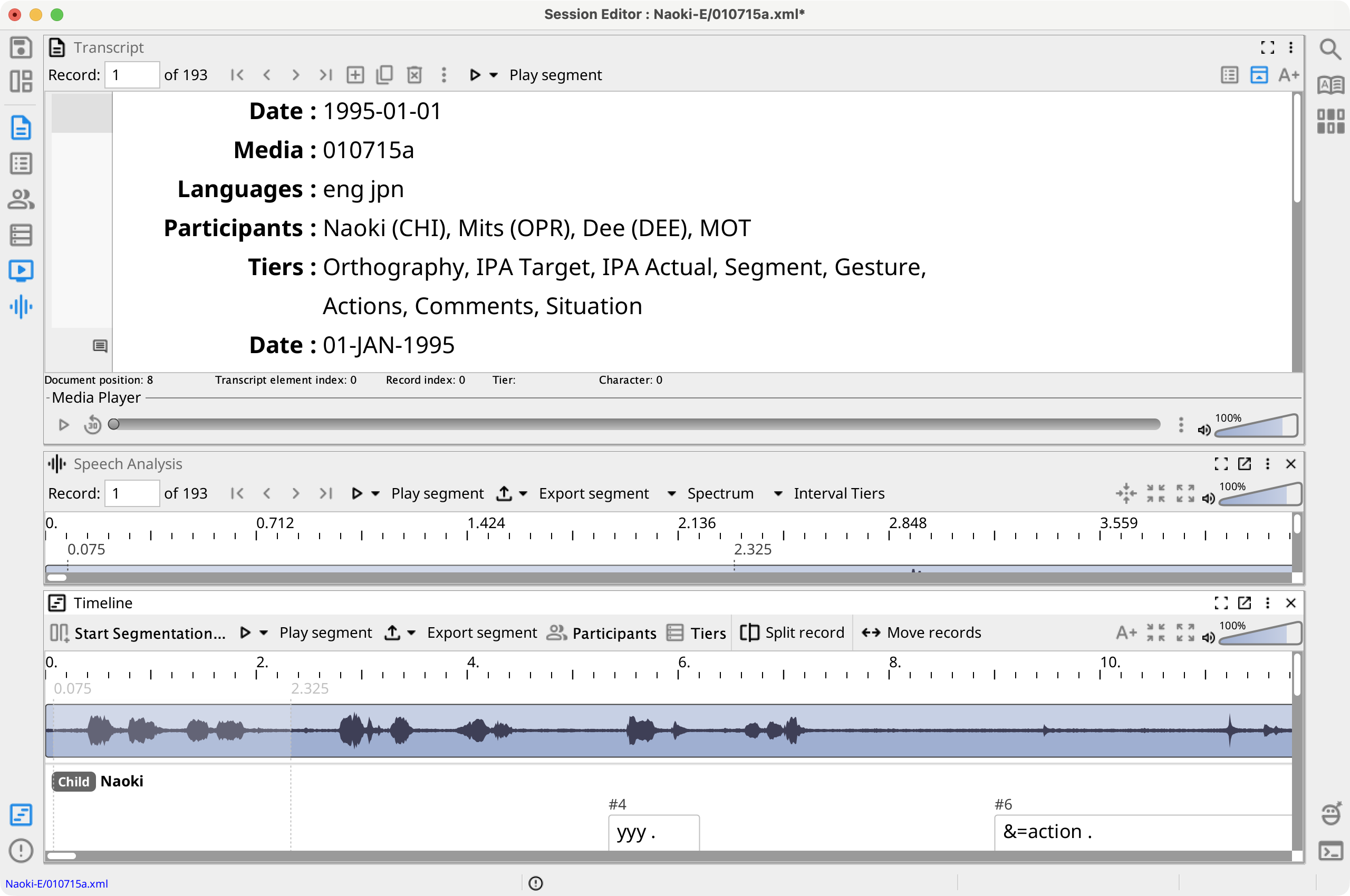Duplicate the current record in Transcript toolbar

point(384,75)
